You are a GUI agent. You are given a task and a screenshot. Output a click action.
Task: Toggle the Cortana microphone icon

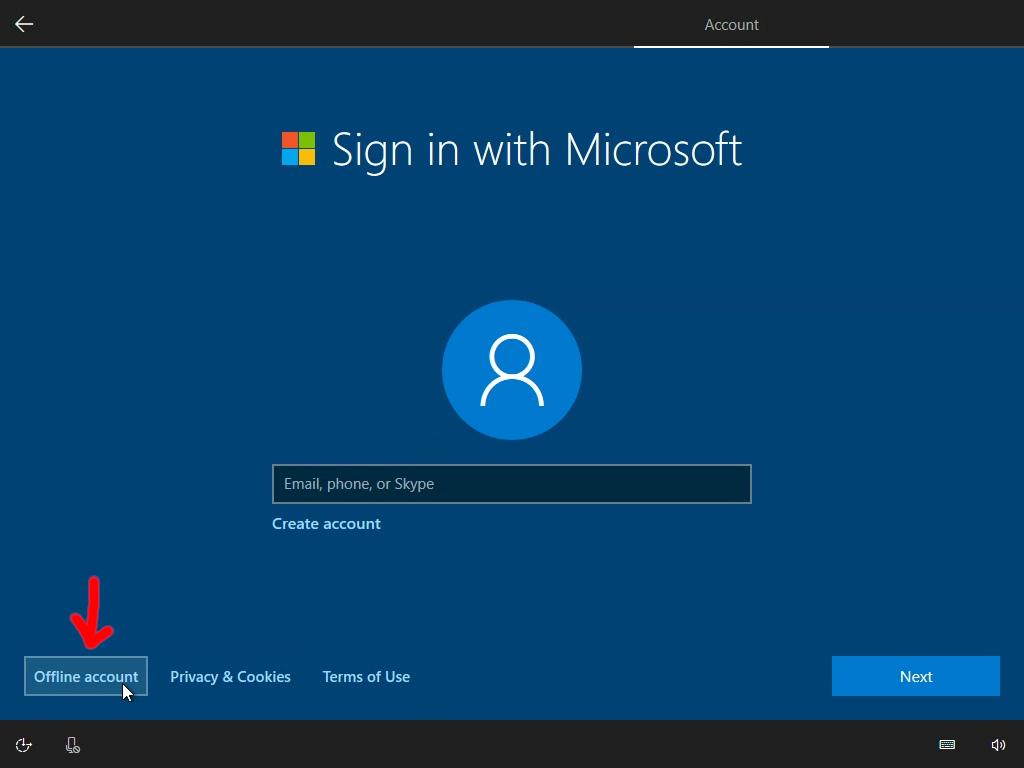tap(73, 745)
